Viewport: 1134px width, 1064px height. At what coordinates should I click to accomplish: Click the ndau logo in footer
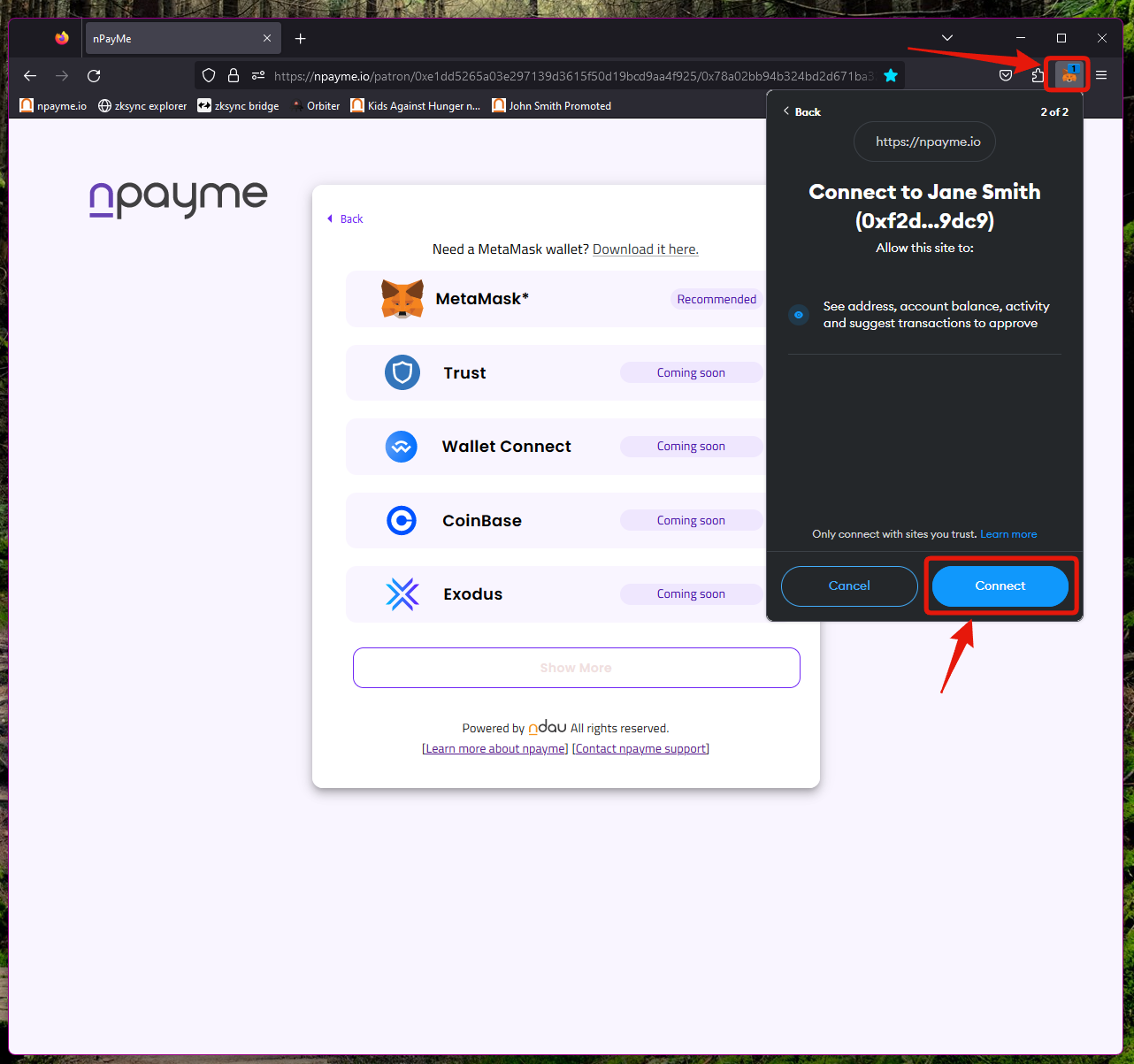tap(548, 727)
